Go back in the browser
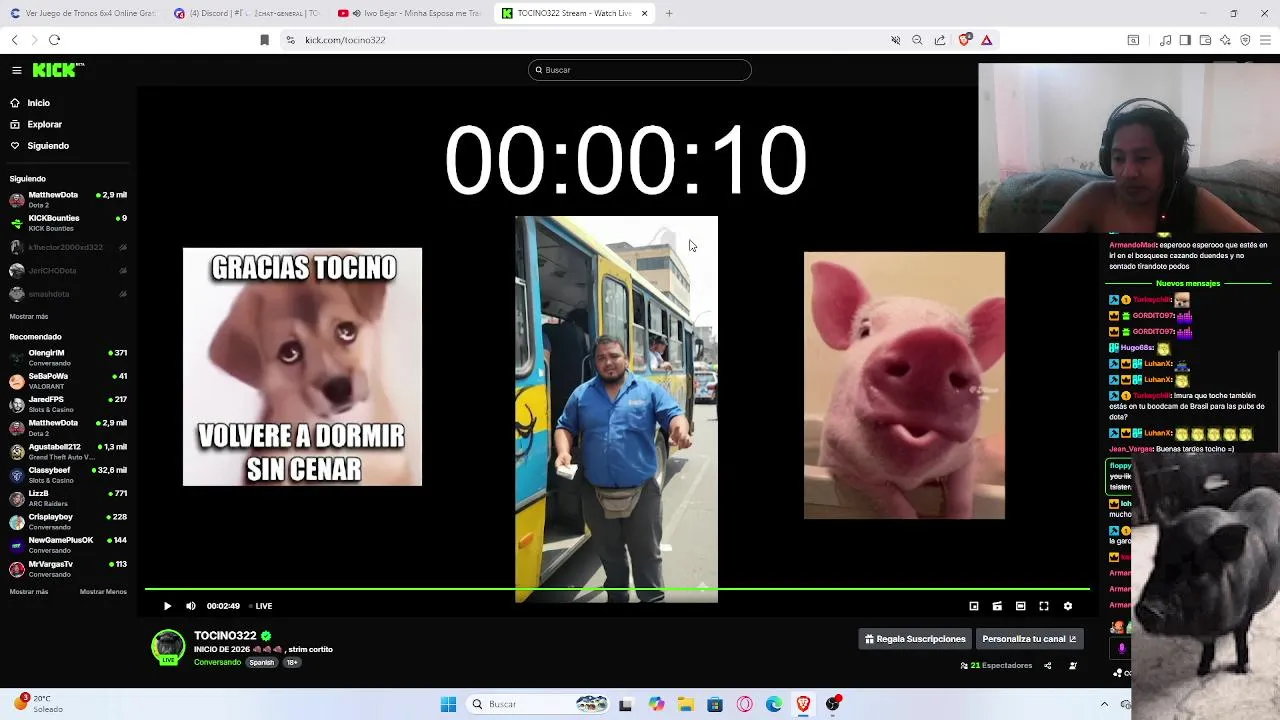The width and height of the screenshot is (1280, 720). 14,40
